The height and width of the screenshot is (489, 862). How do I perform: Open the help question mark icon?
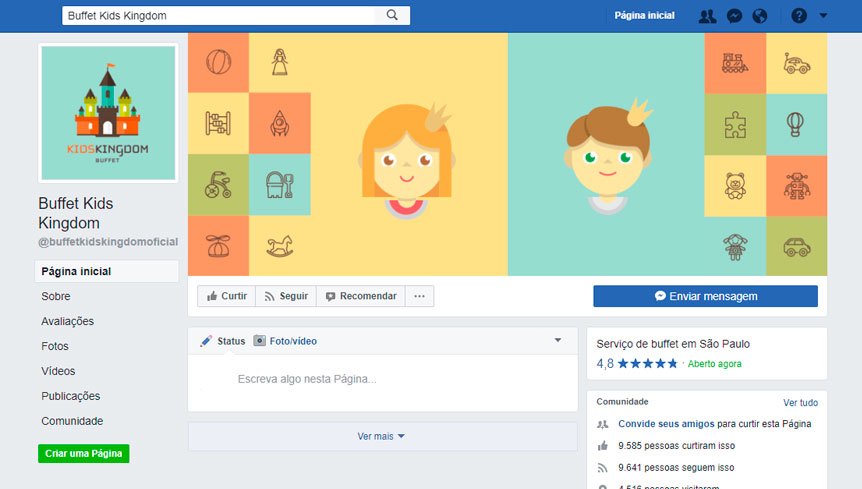coord(798,16)
